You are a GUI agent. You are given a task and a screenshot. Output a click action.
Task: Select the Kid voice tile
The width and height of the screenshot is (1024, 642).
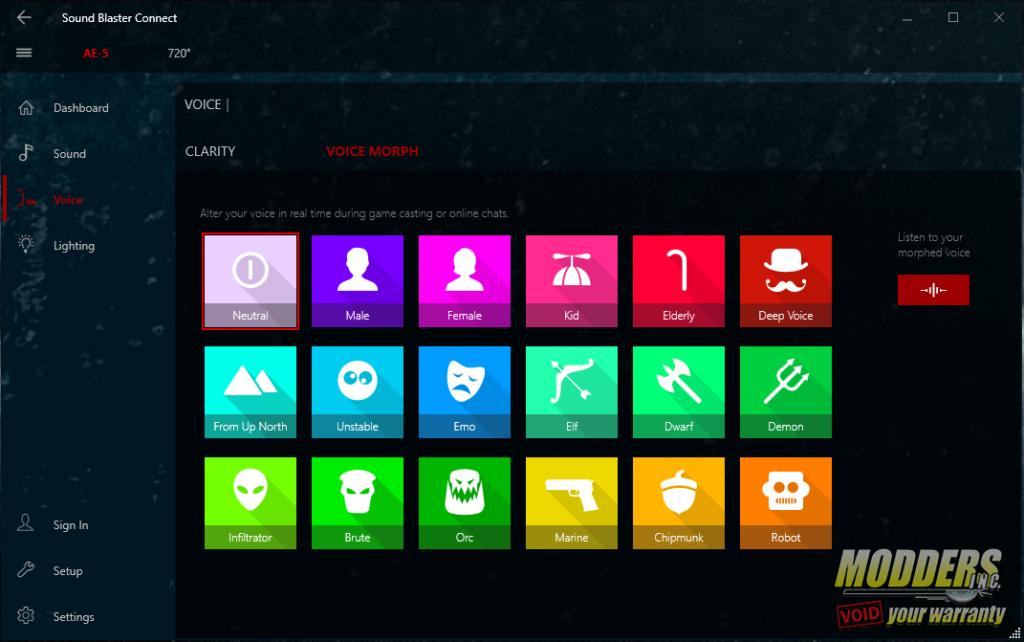point(571,281)
